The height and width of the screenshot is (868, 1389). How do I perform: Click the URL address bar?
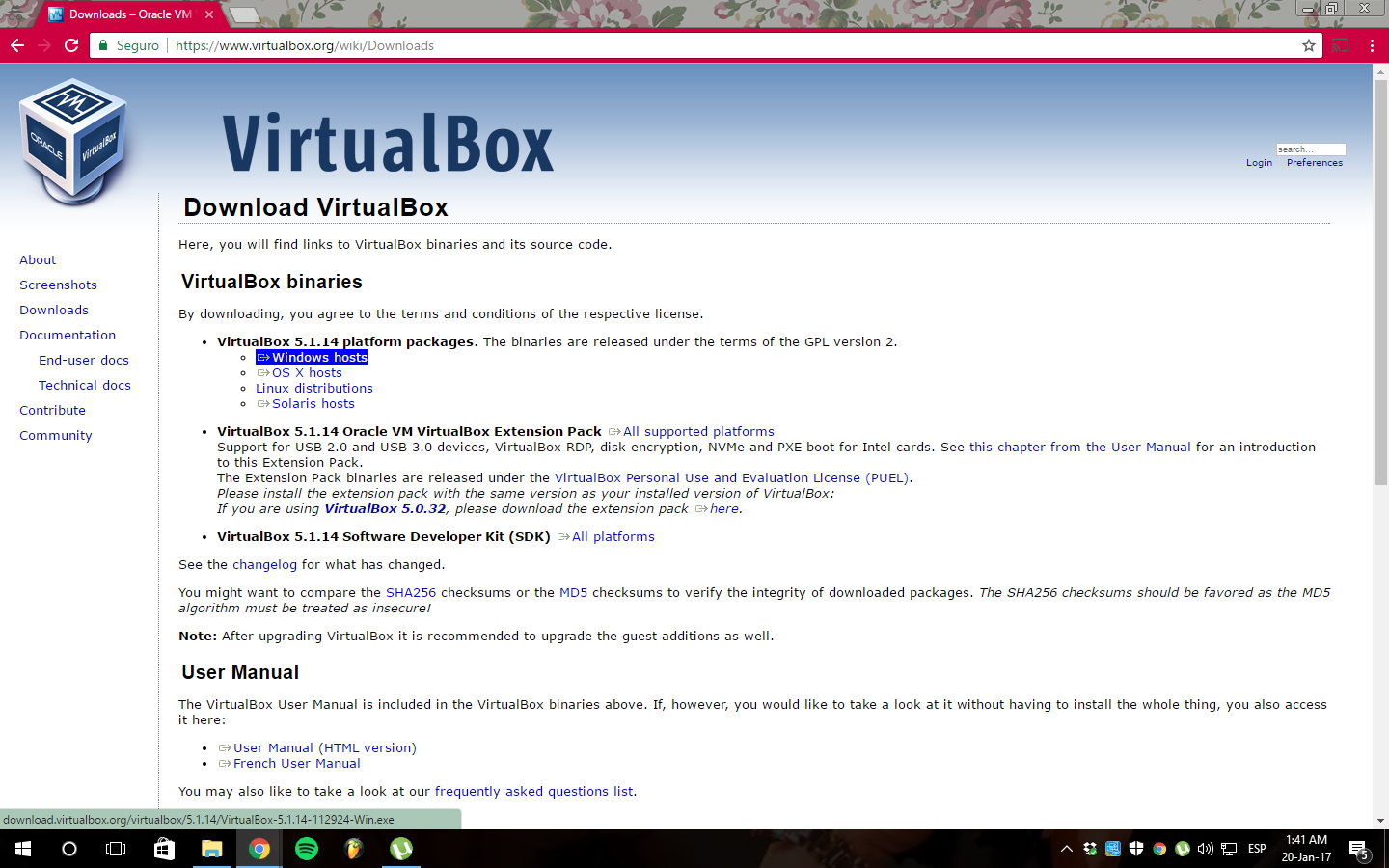coord(704,45)
